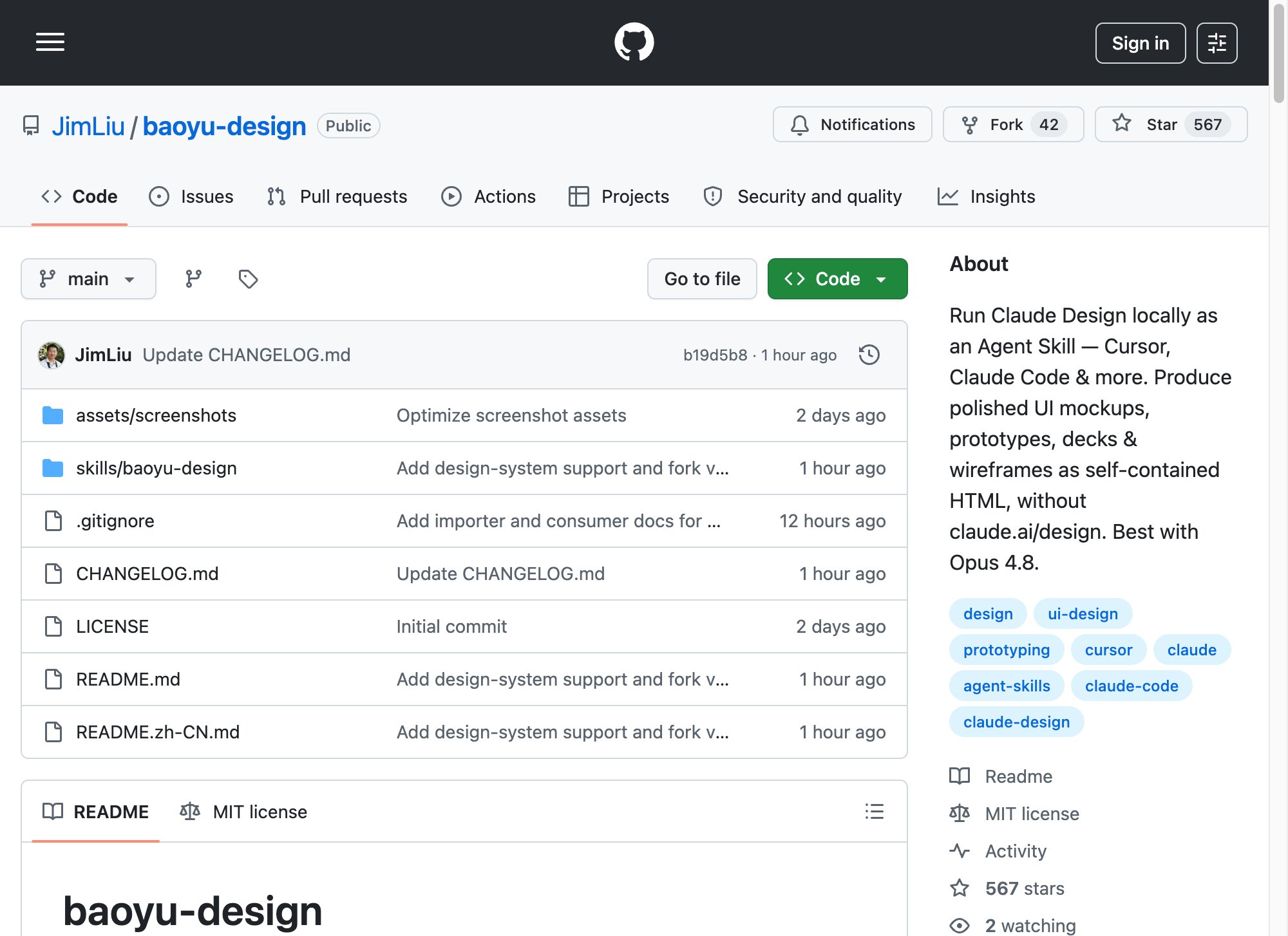
Task: Open the Add importer and consumer docs commit
Action: point(558,521)
